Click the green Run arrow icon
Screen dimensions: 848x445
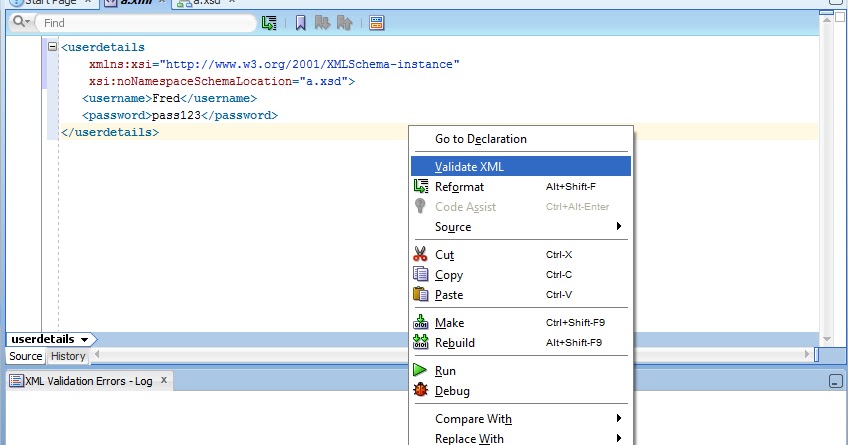420,370
